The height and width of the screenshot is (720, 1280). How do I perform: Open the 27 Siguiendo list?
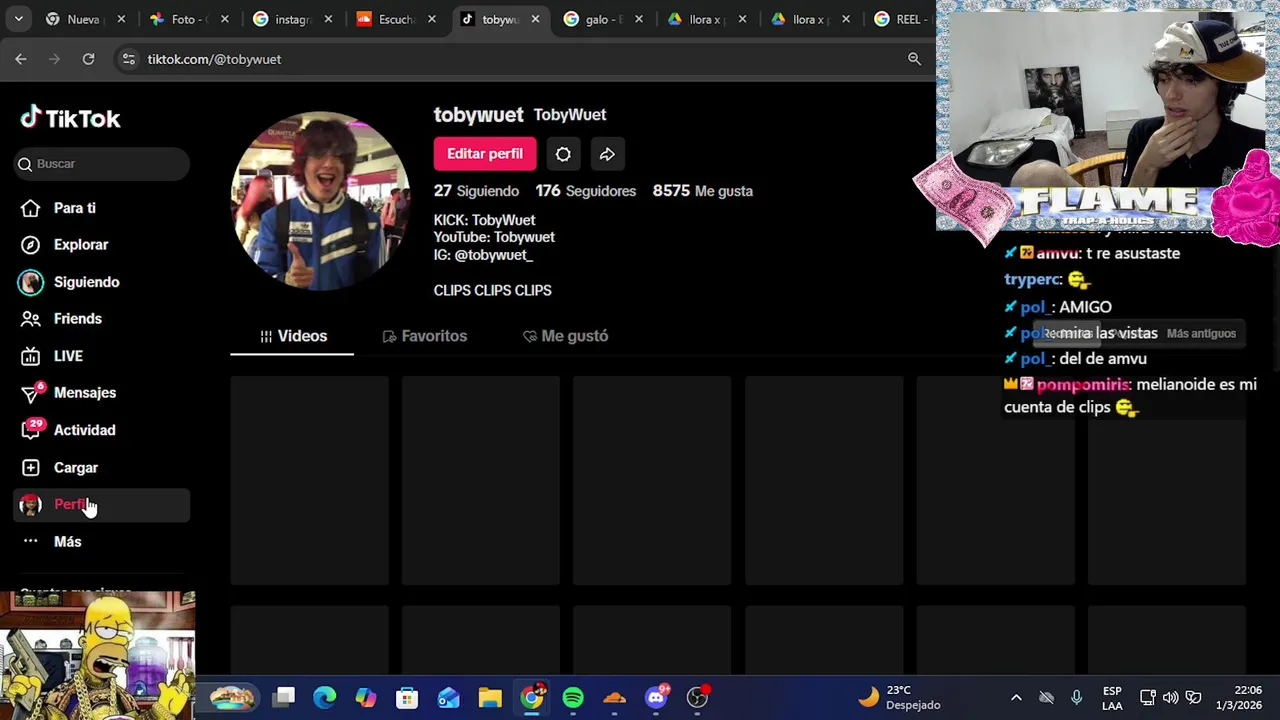[x=476, y=191]
